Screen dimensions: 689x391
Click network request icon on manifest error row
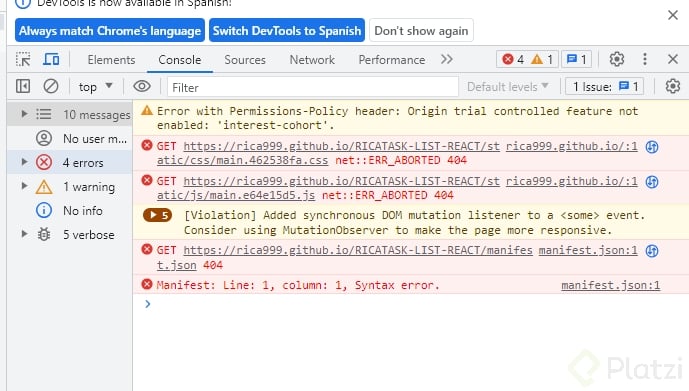[x=652, y=251]
